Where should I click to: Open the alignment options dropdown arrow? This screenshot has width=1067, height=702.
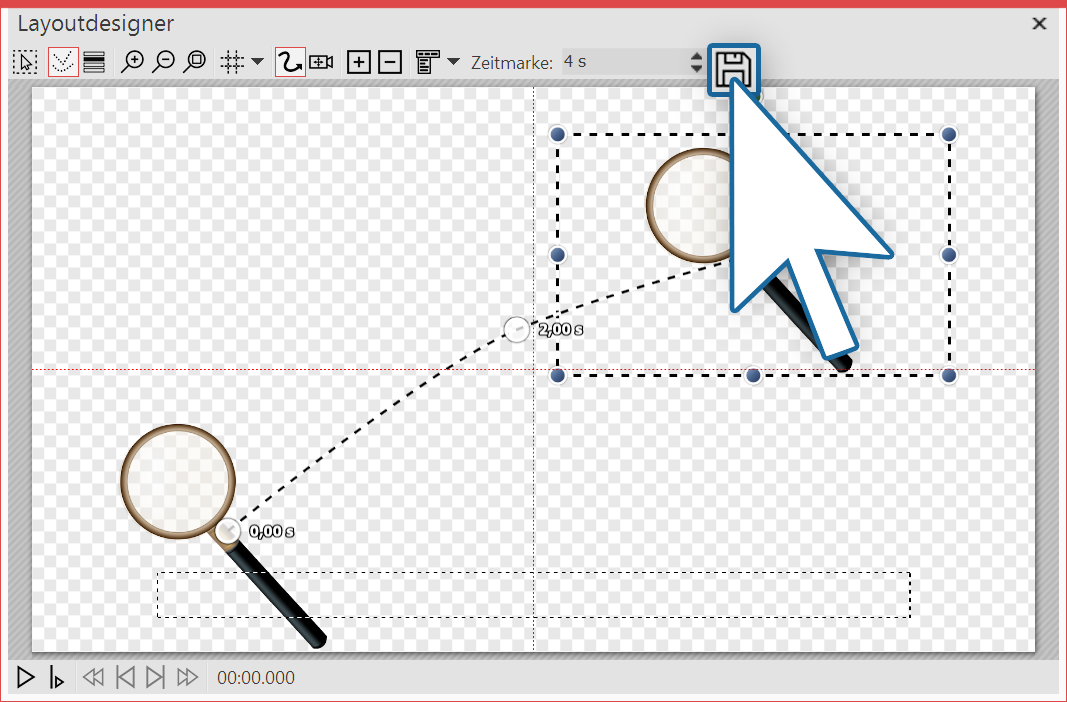(x=453, y=62)
